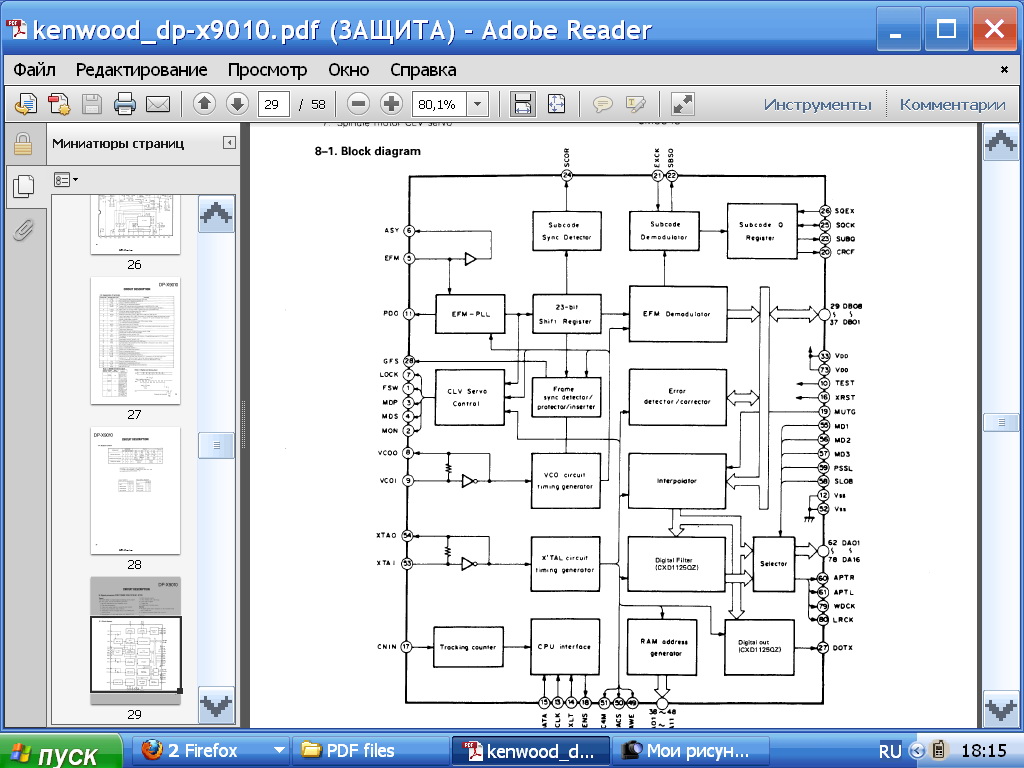Switch to read mode fullscreen icon
The width and height of the screenshot is (1024, 768).
pos(683,104)
